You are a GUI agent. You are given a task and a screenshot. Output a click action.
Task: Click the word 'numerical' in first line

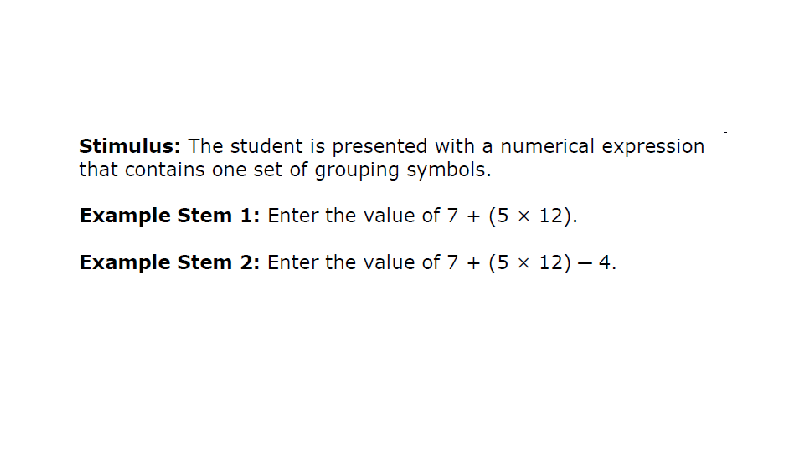[x=547, y=146]
